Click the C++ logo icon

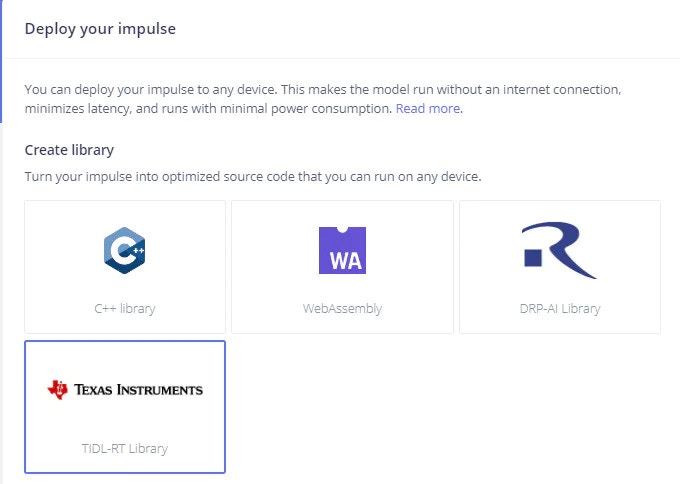tap(124, 250)
